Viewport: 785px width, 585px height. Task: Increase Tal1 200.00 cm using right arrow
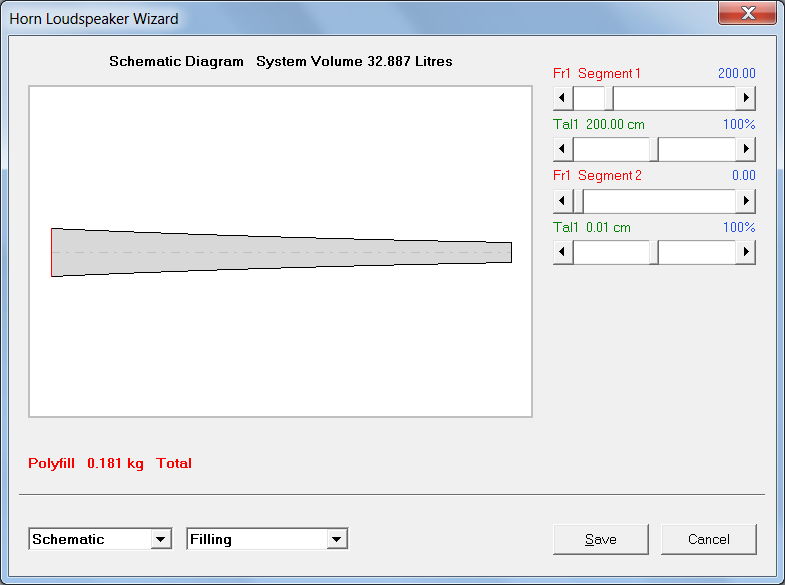click(x=745, y=149)
